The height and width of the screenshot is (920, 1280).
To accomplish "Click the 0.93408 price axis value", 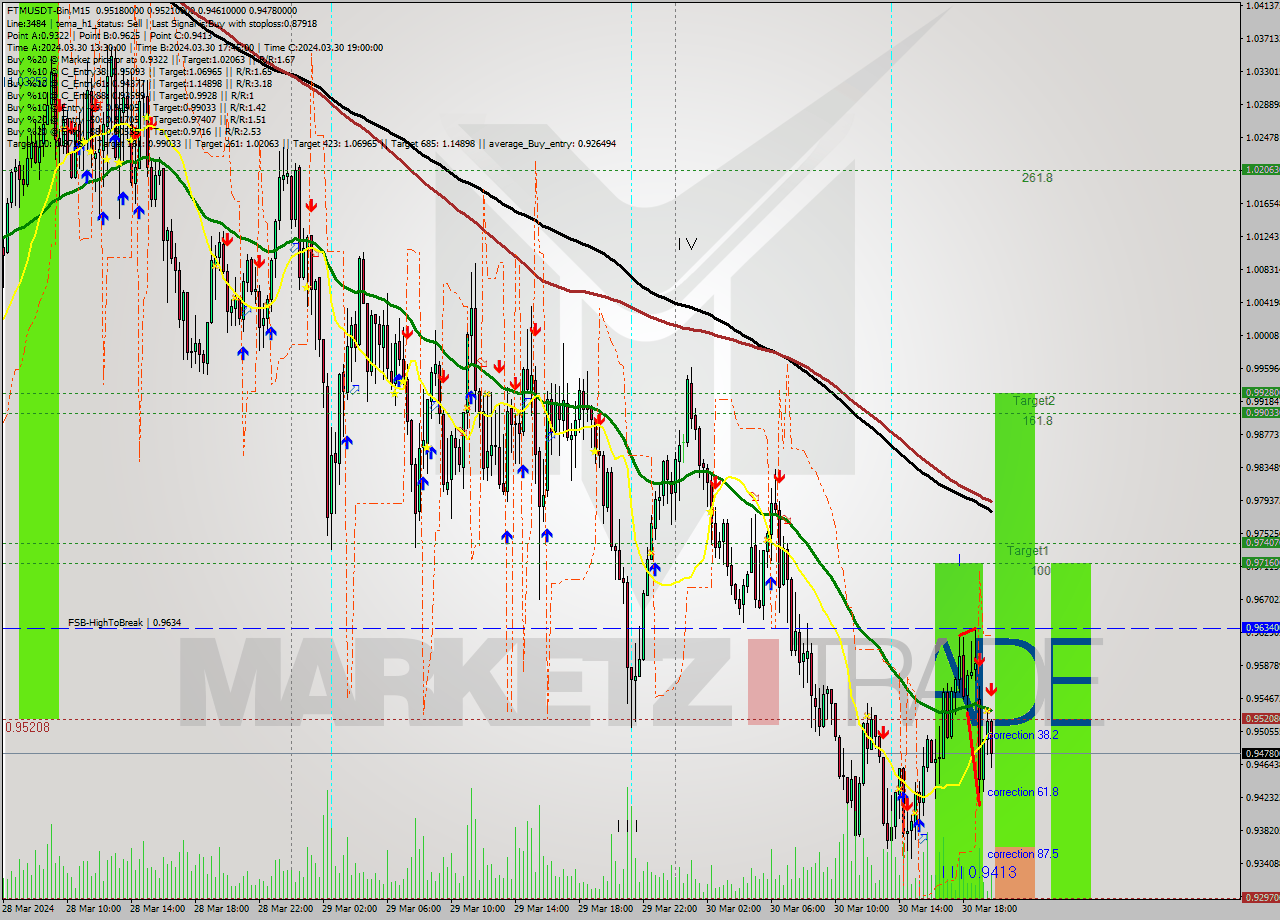I will (1262, 863).
